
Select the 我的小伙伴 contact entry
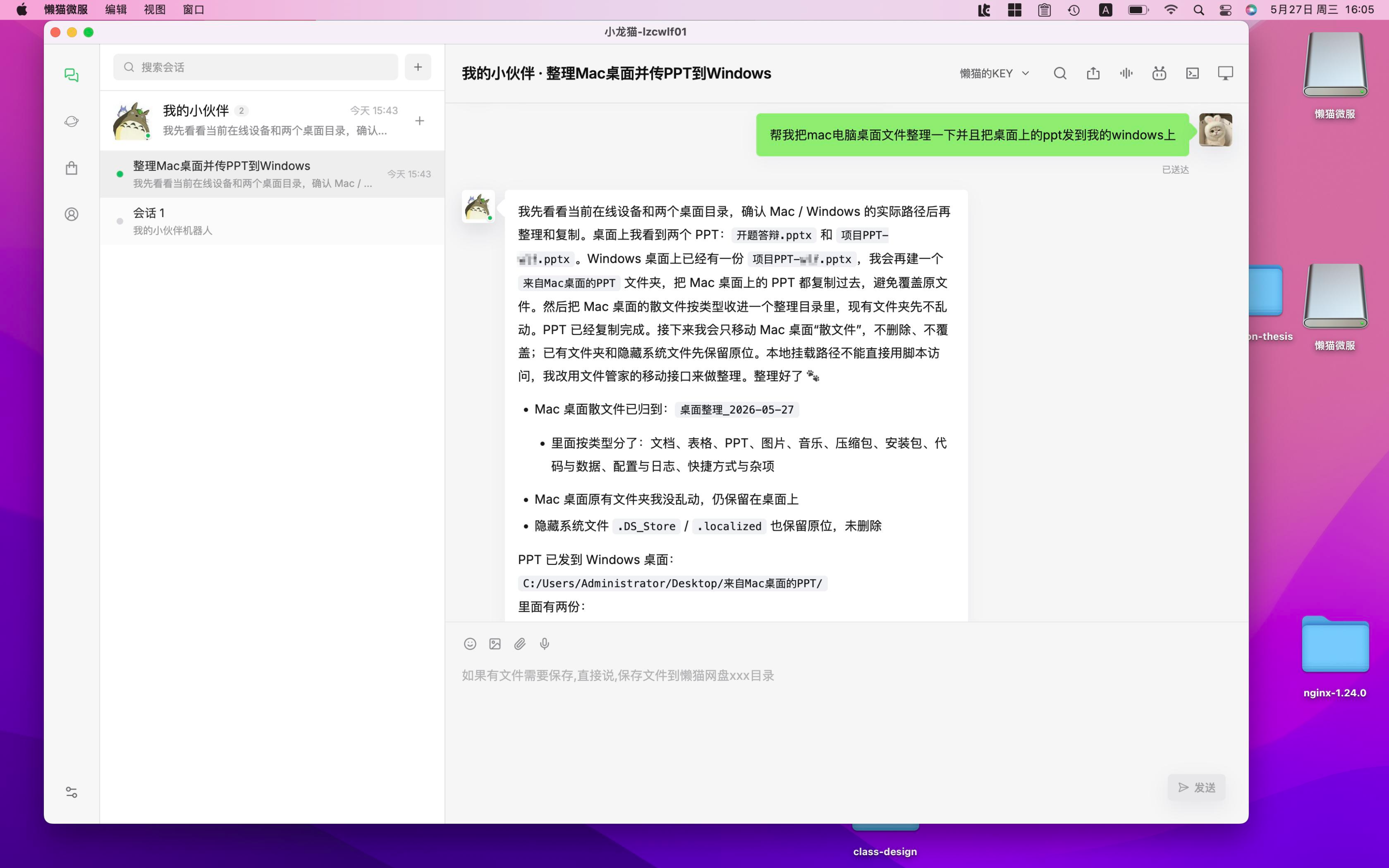(272, 121)
